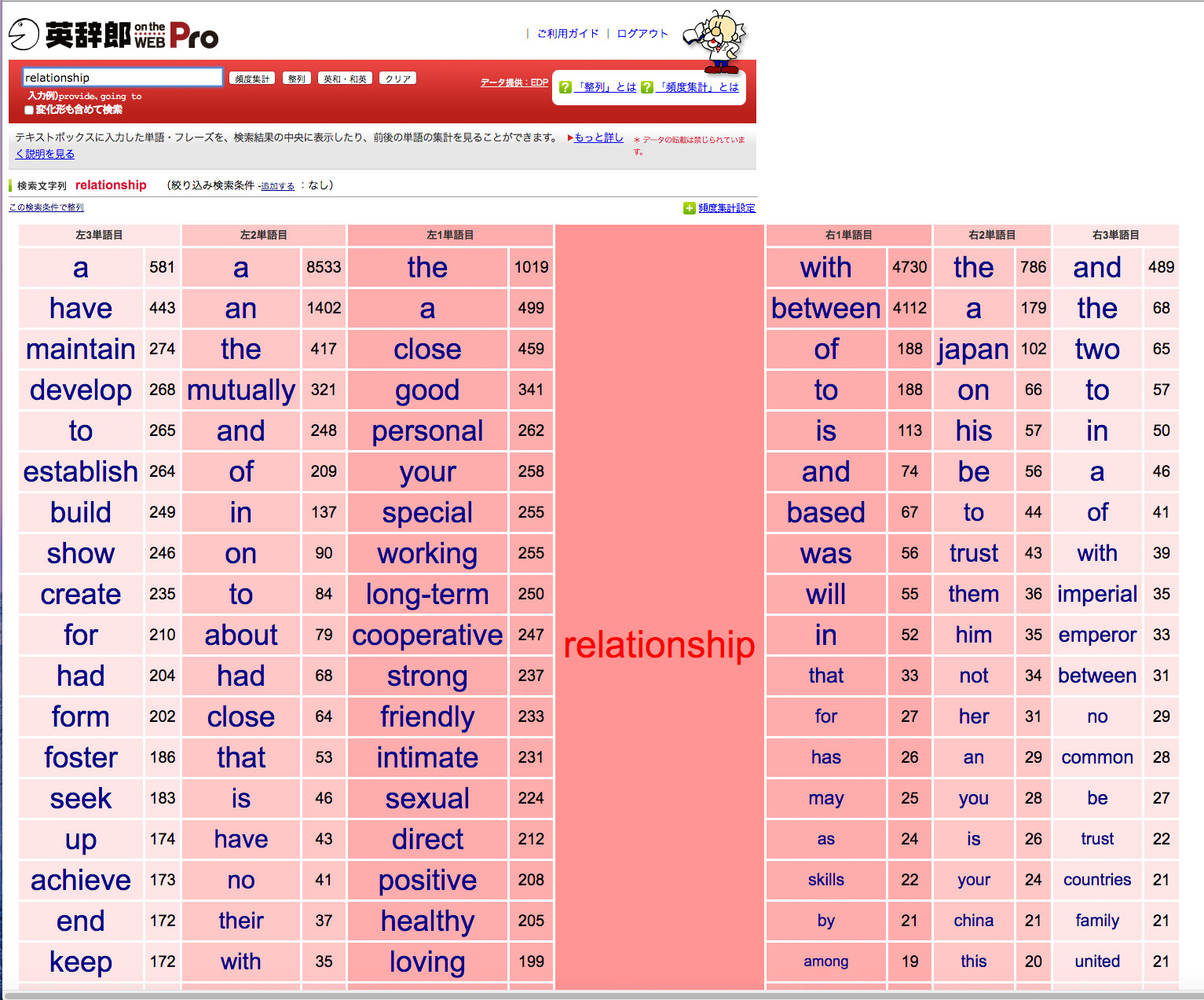Click the horizontal scrollbar at page bottom
The image size is (1204, 1000).
click(602, 995)
